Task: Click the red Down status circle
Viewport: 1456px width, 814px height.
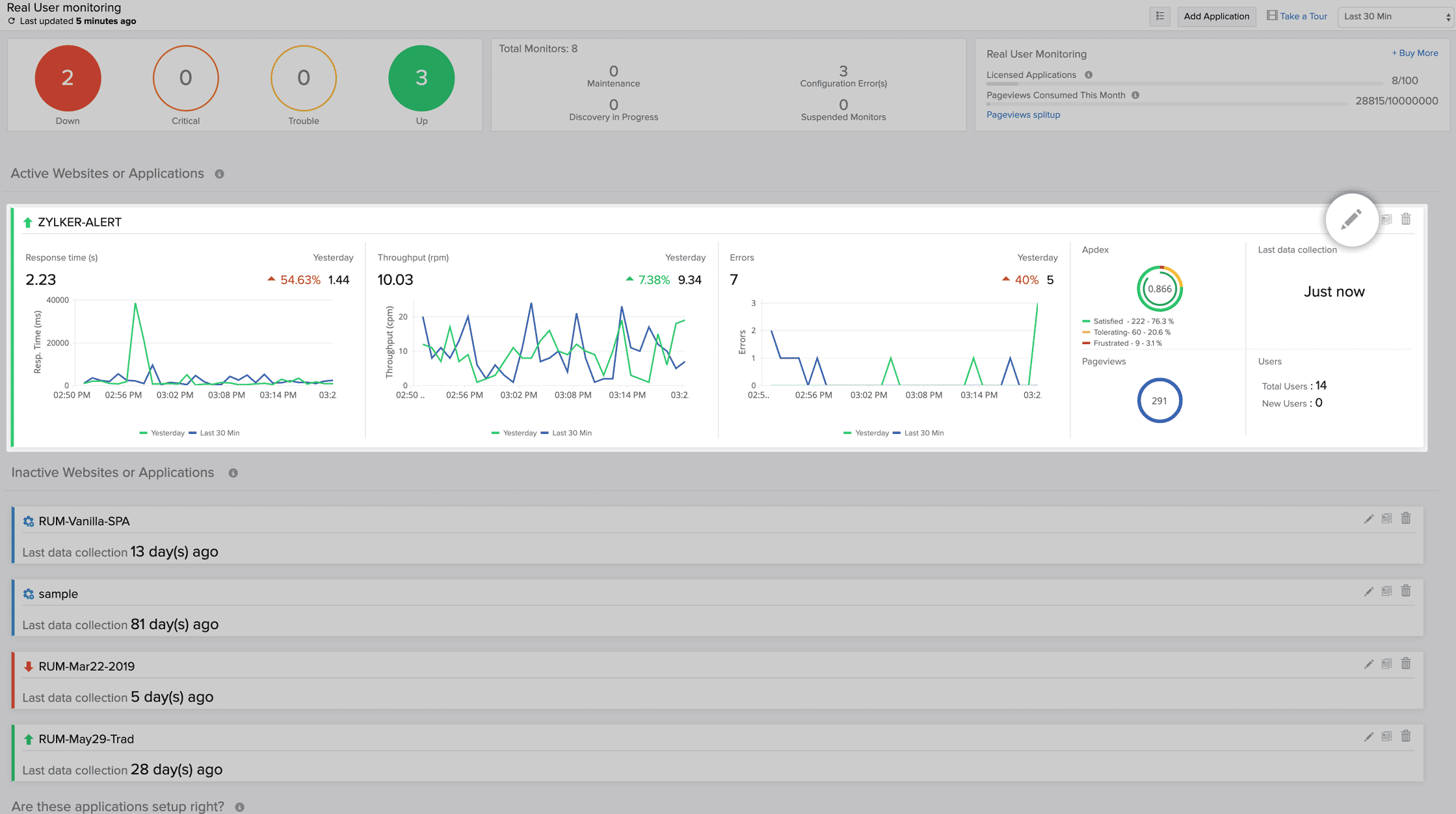Action: pos(68,78)
